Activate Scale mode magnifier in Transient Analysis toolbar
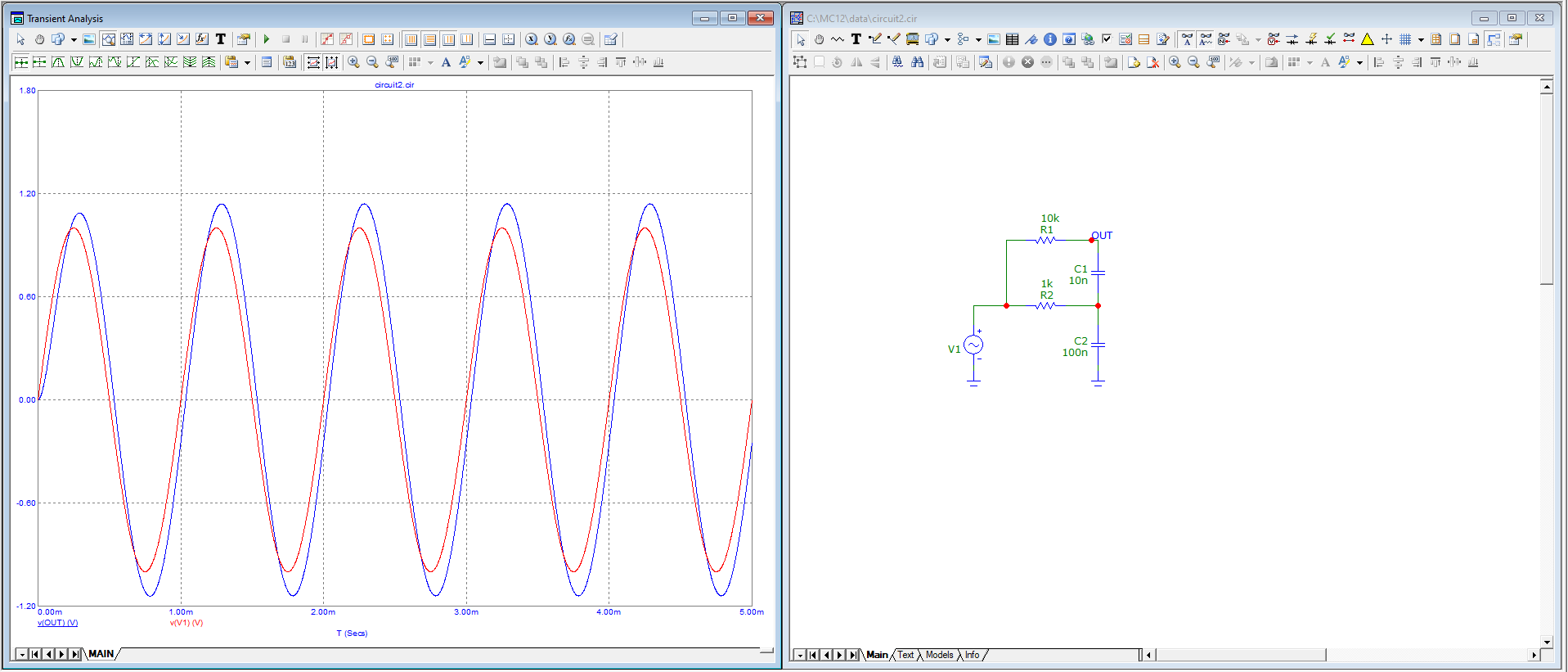 tap(108, 39)
